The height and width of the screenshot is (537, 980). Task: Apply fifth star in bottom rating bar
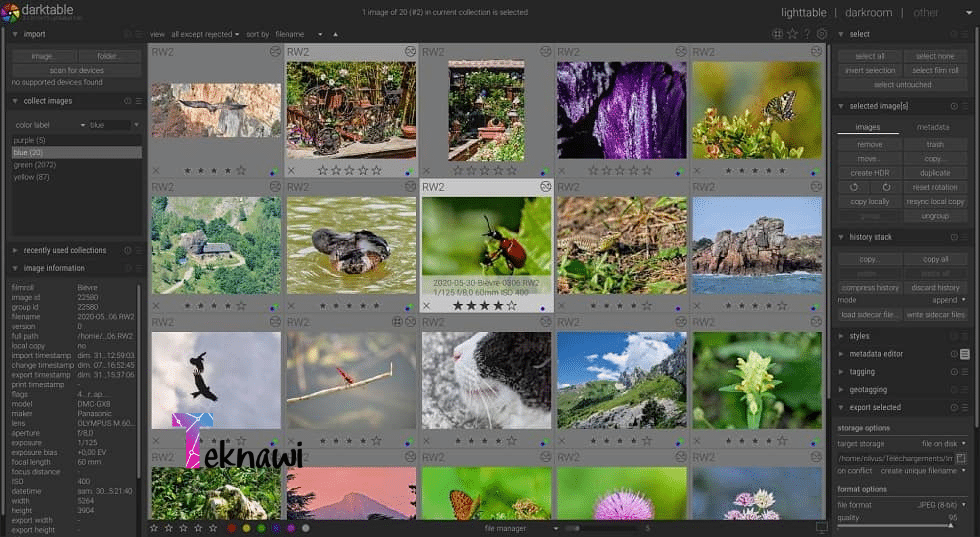212,528
